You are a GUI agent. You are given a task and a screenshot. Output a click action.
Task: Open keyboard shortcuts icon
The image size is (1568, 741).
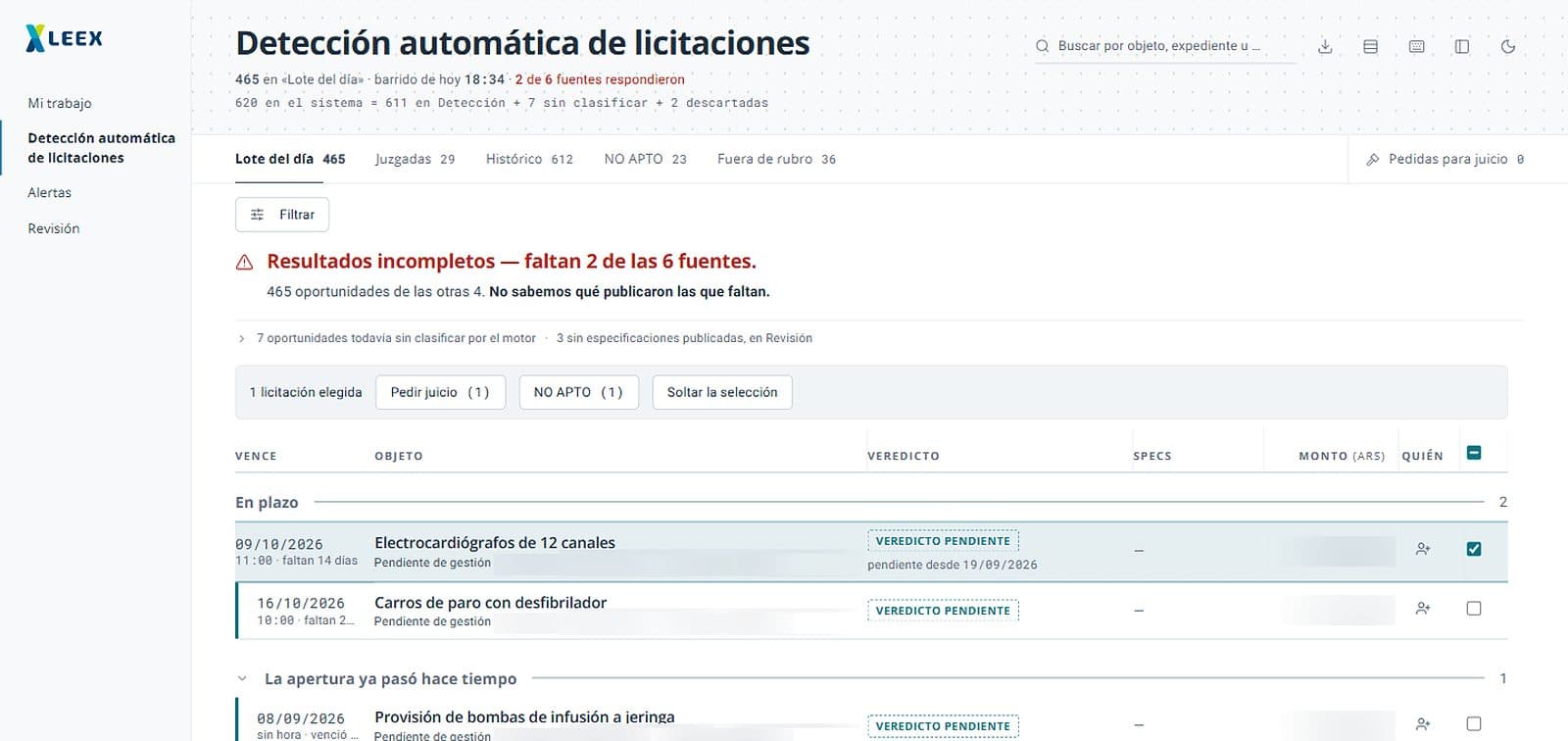coord(1416,46)
